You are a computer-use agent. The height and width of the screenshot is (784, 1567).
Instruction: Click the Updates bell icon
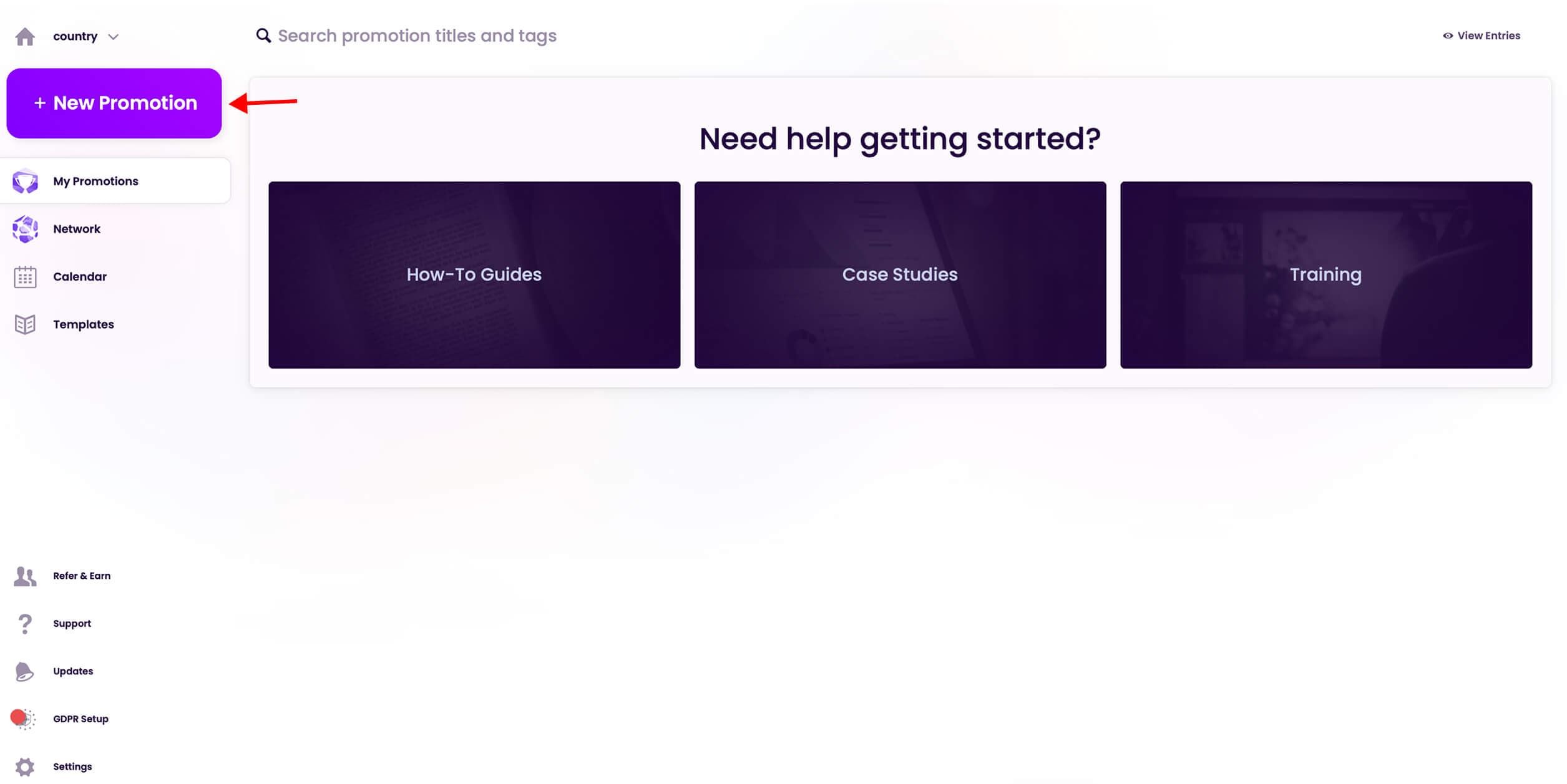pos(25,672)
